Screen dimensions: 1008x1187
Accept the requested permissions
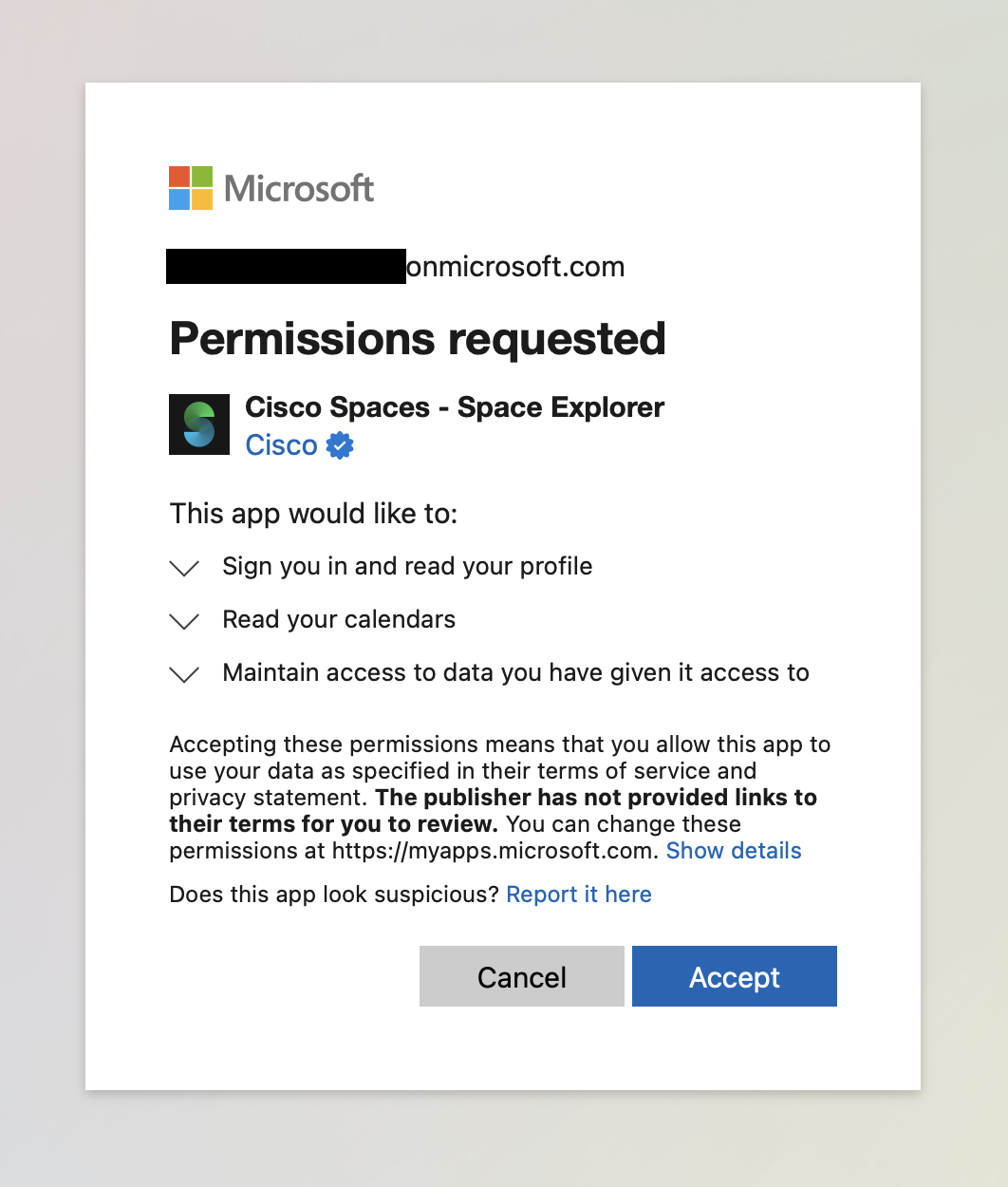pyautogui.click(x=734, y=976)
